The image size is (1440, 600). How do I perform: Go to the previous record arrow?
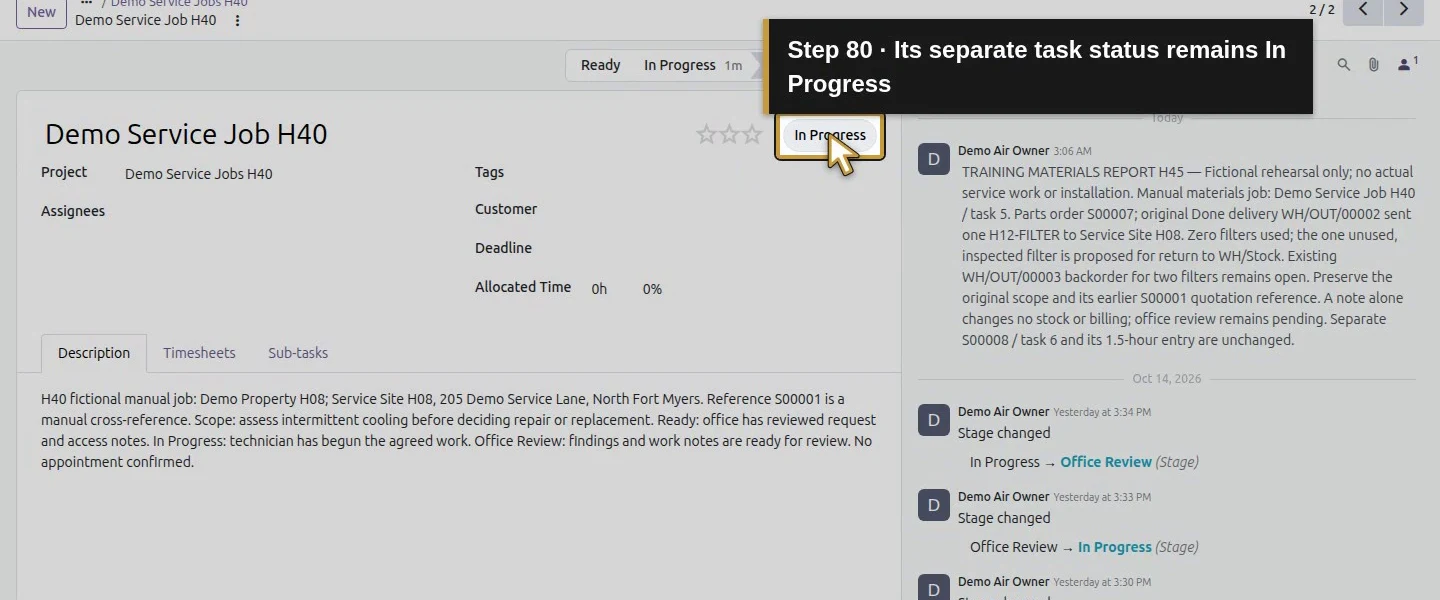coord(1363,10)
